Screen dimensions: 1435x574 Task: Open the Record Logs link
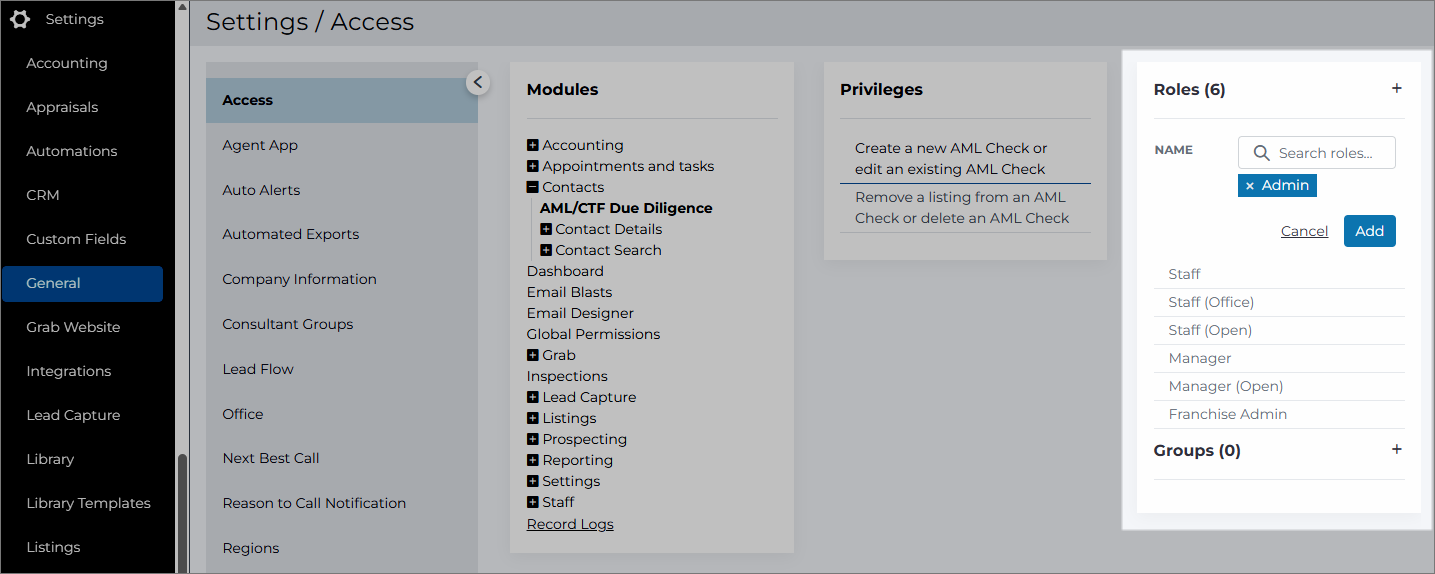[570, 524]
